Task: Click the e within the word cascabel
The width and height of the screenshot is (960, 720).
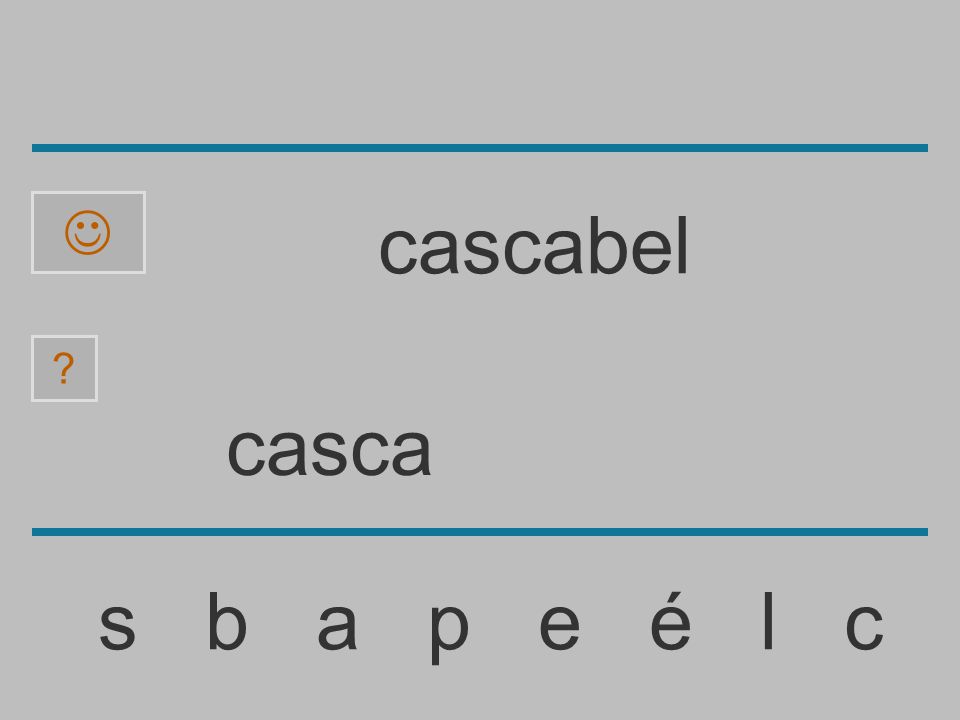Action: click(x=650, y=251)
